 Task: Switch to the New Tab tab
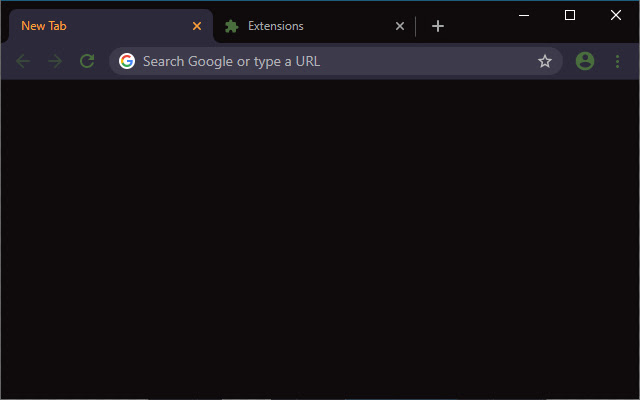click(111, 26)
